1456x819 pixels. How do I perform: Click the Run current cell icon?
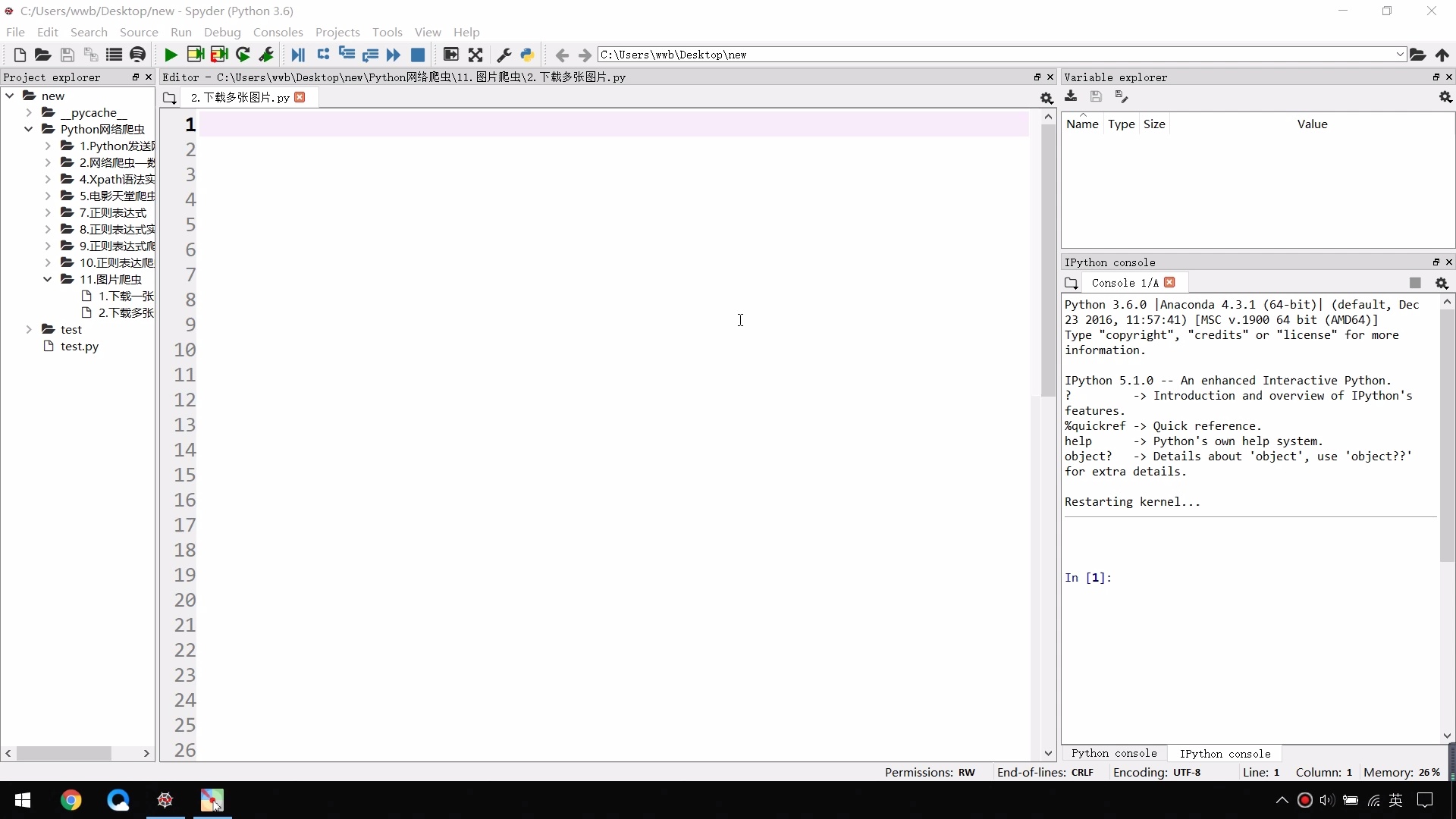[195, 55]
